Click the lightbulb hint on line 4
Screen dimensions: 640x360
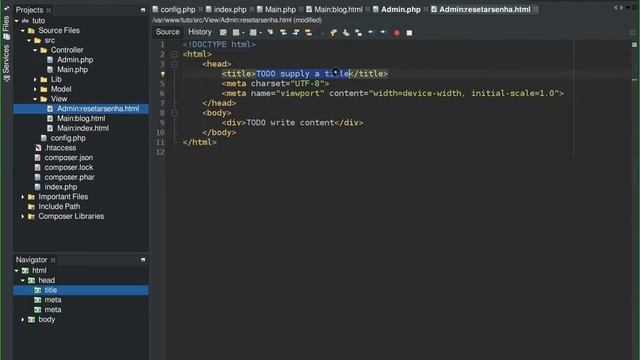click(x=162, y=74)
